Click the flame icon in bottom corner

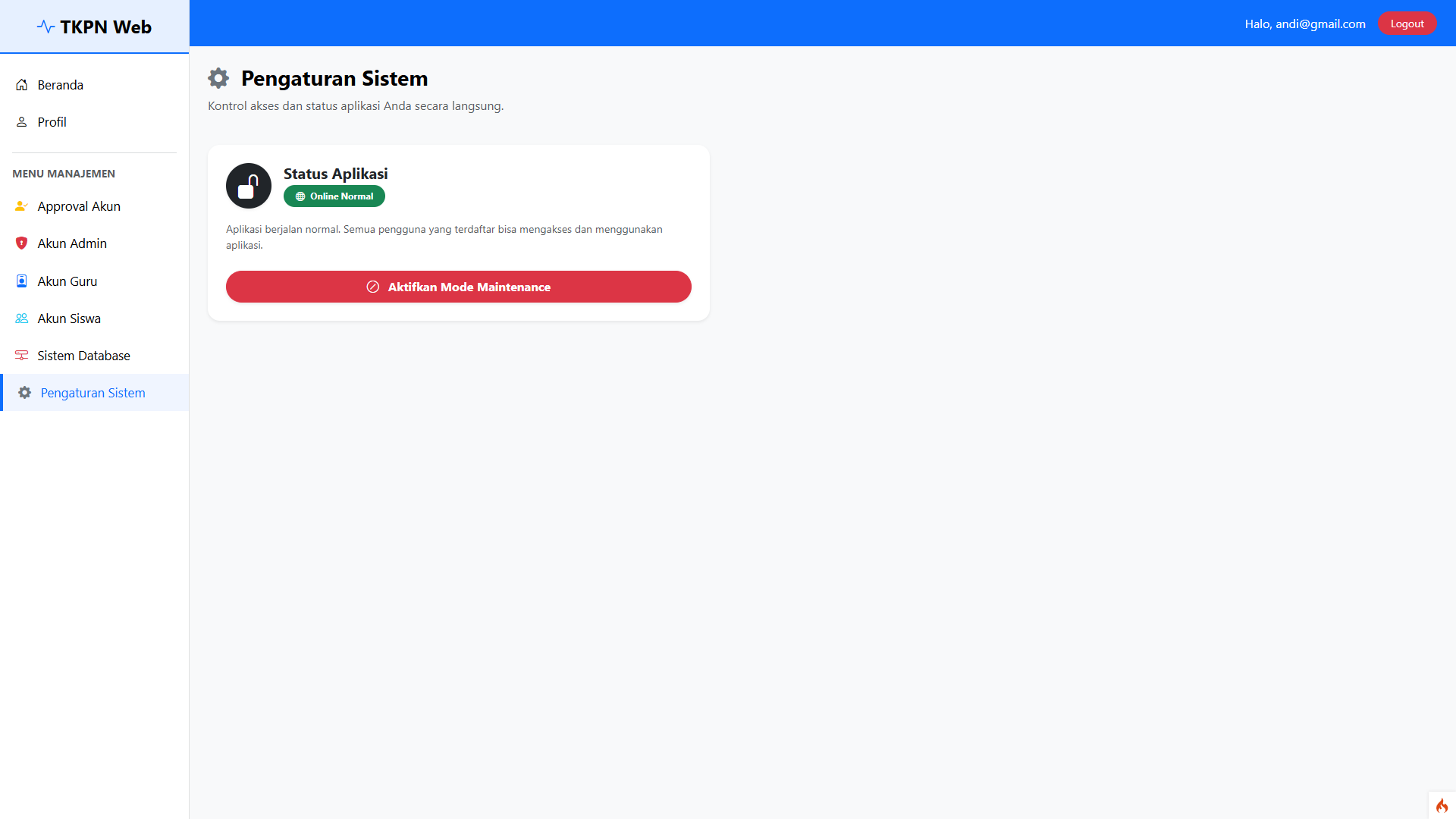click(x=1442, y=805)
